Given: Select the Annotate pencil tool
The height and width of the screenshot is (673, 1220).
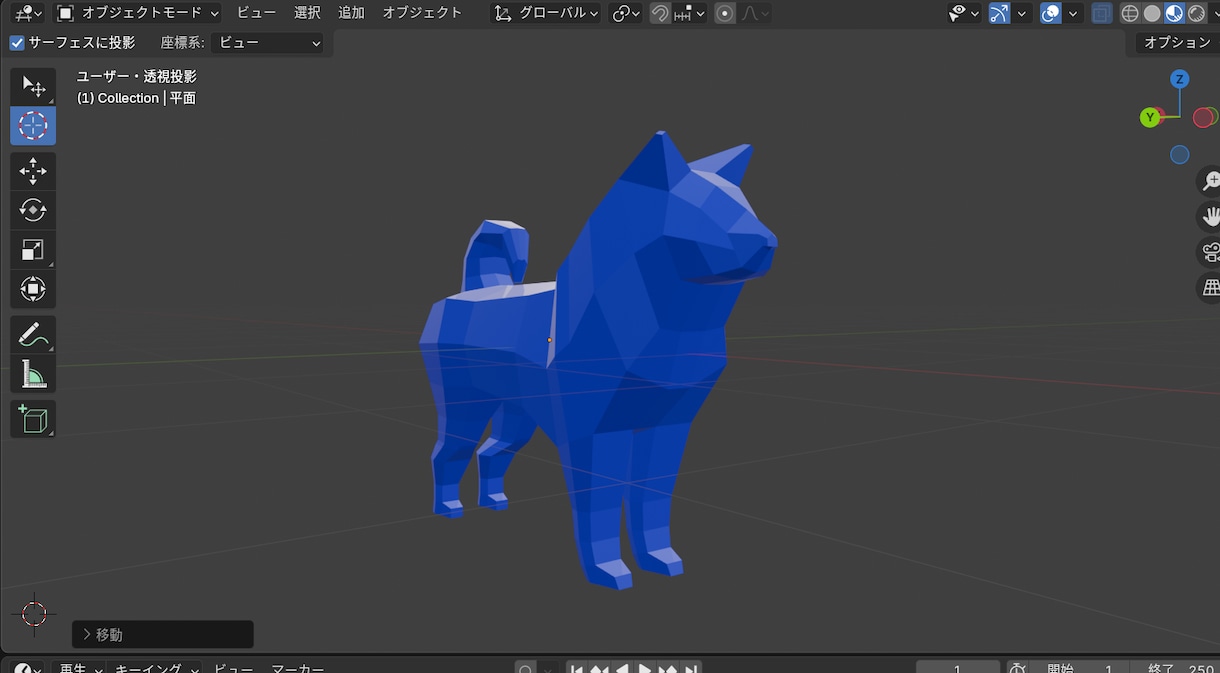Looking at the screenshot, I should tap(33, 335).
